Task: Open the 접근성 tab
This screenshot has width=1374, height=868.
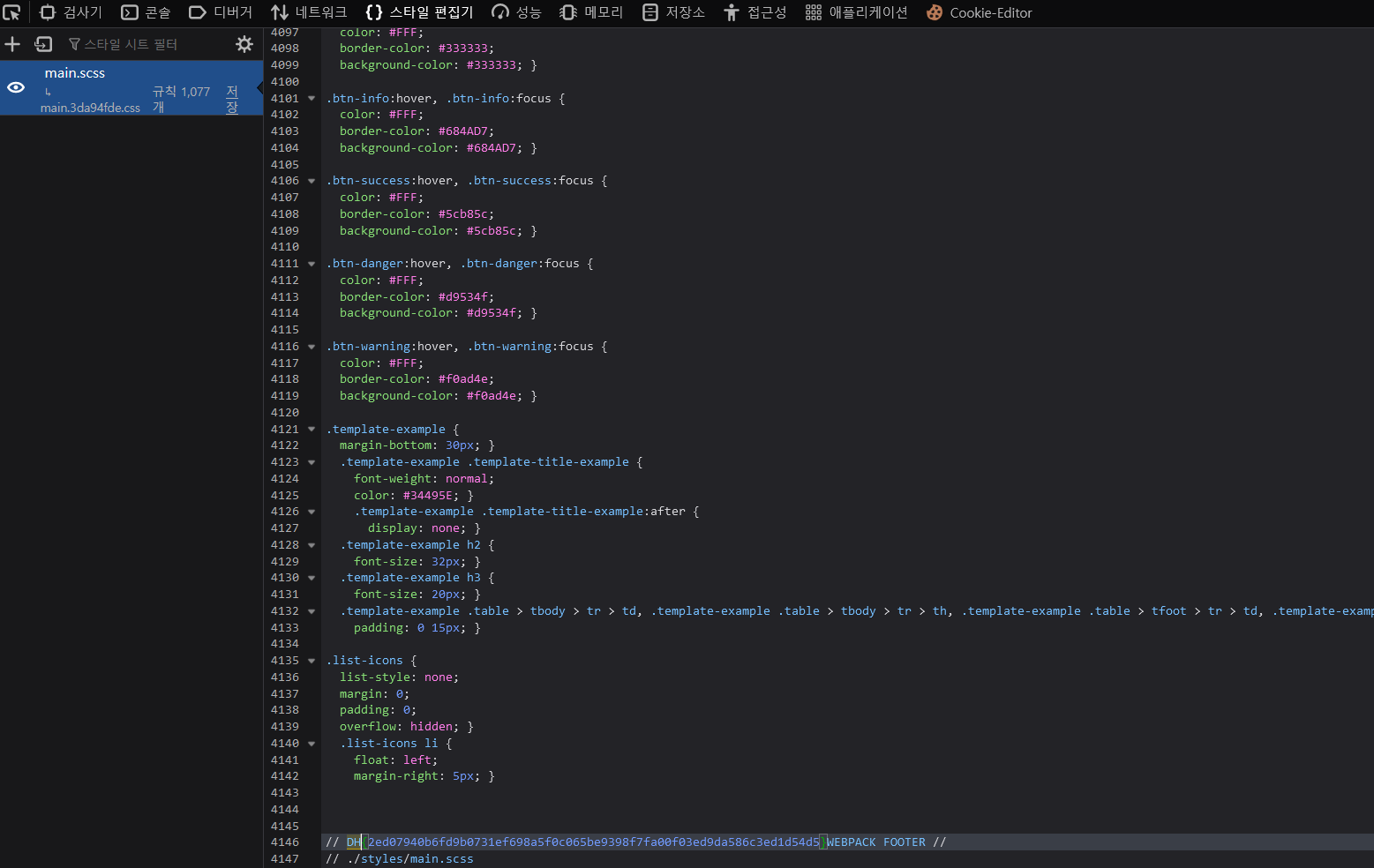Action: 755,12
